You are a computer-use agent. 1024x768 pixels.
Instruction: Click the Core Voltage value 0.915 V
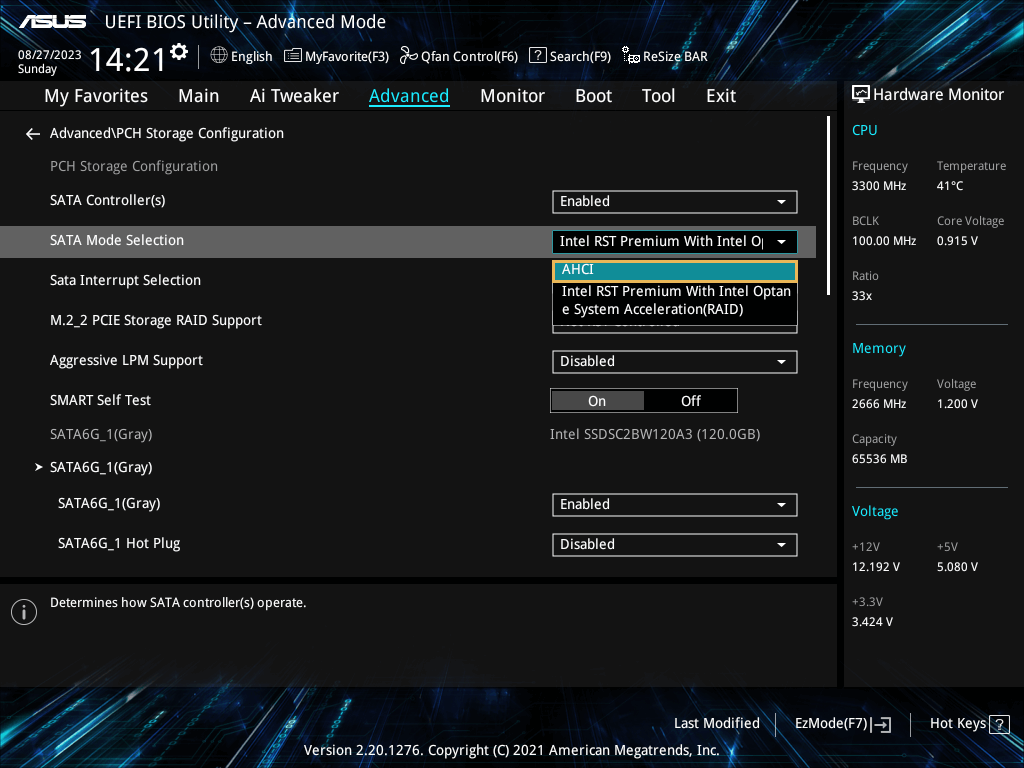tap(957, 241)
